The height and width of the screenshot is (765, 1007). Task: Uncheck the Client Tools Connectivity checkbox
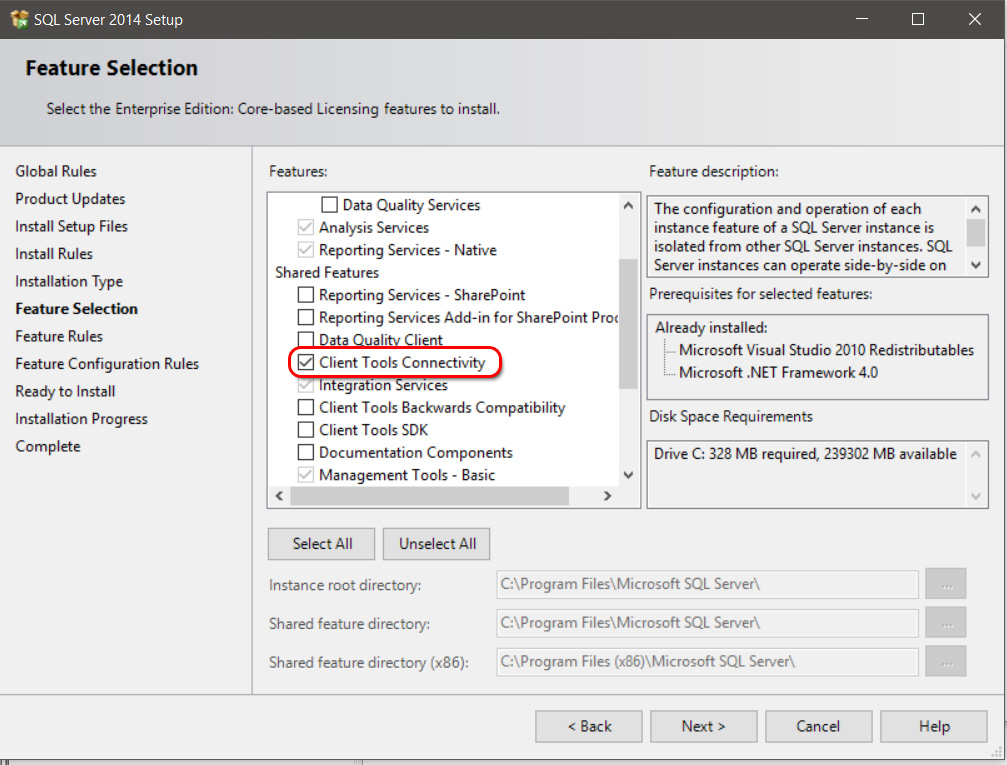(x=306, y=362)
